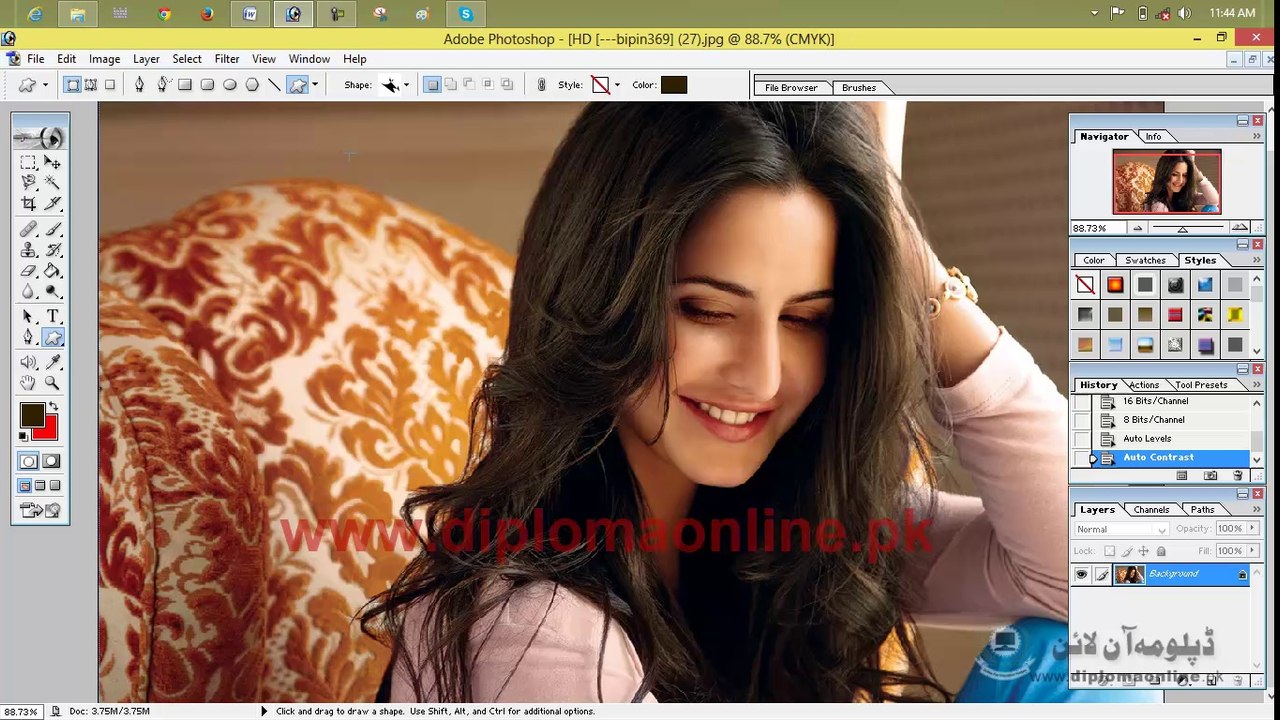Image resolution: width=1280 pixels, height=720 pixels.
Task: Enable Full Screen Mode
Action: (x=55, y=486)
